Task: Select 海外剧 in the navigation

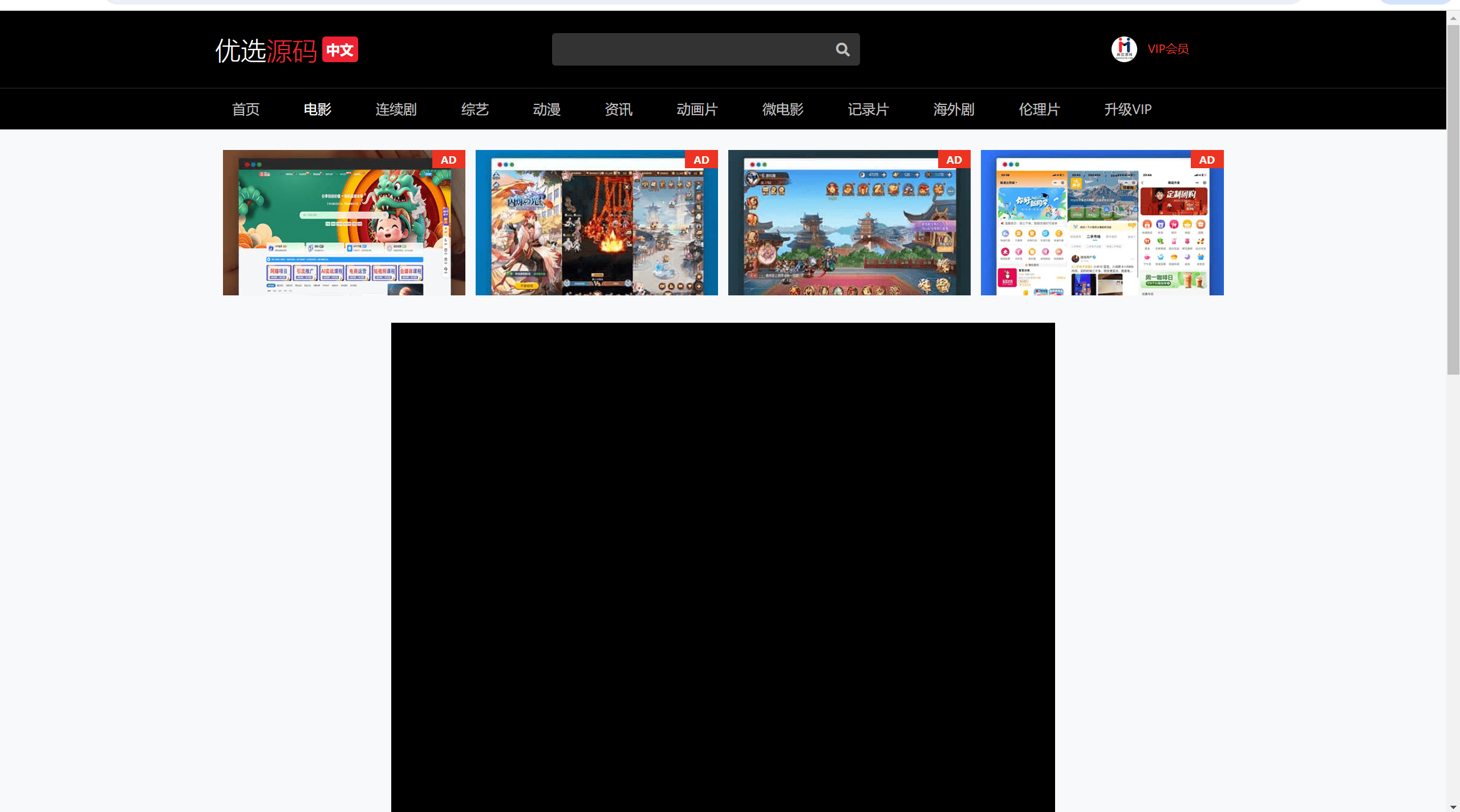Action: pos(954,109)
